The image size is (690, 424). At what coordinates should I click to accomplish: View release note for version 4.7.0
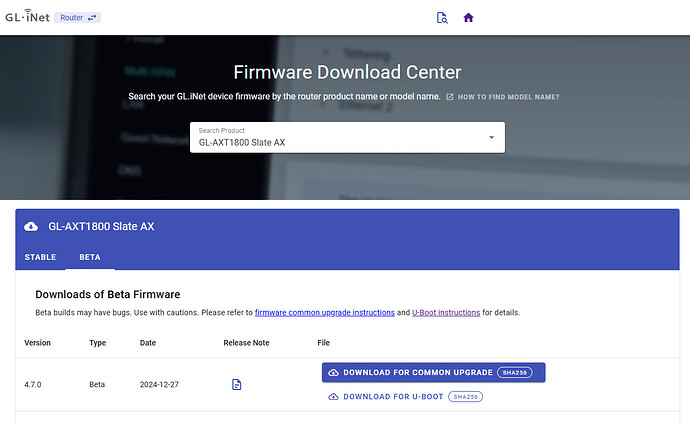point(236,384)
